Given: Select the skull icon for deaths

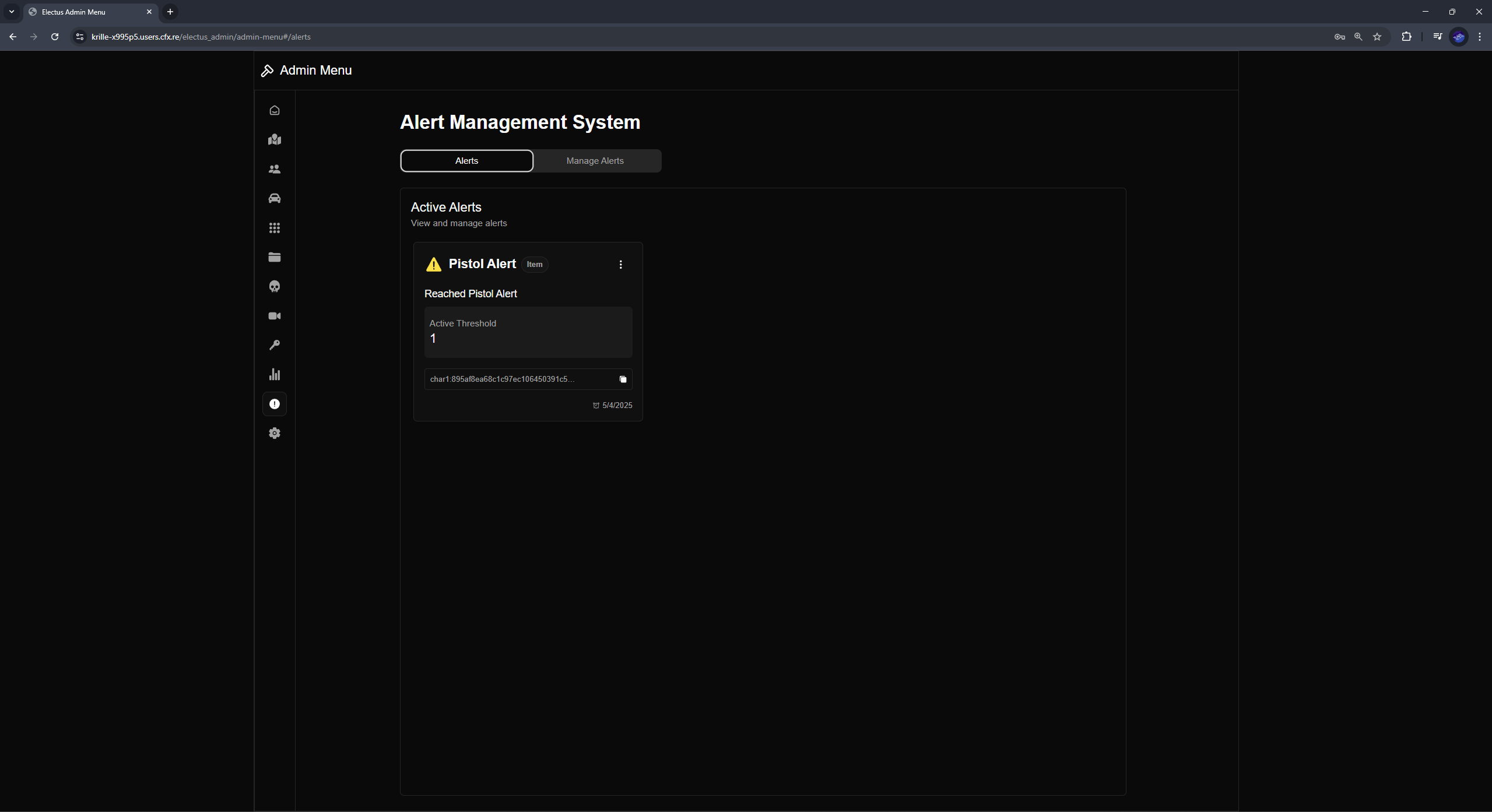Looking at the screenshot, I should (274, 286).
